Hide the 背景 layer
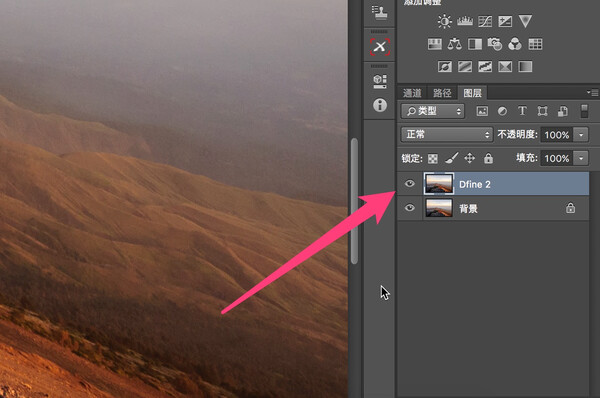 click(409, 208)
